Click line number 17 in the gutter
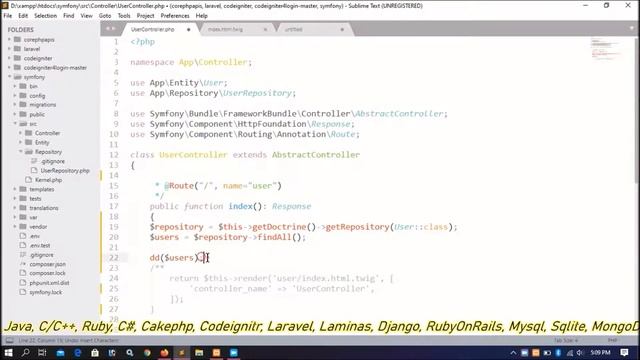640x360 pixels. 113,207
